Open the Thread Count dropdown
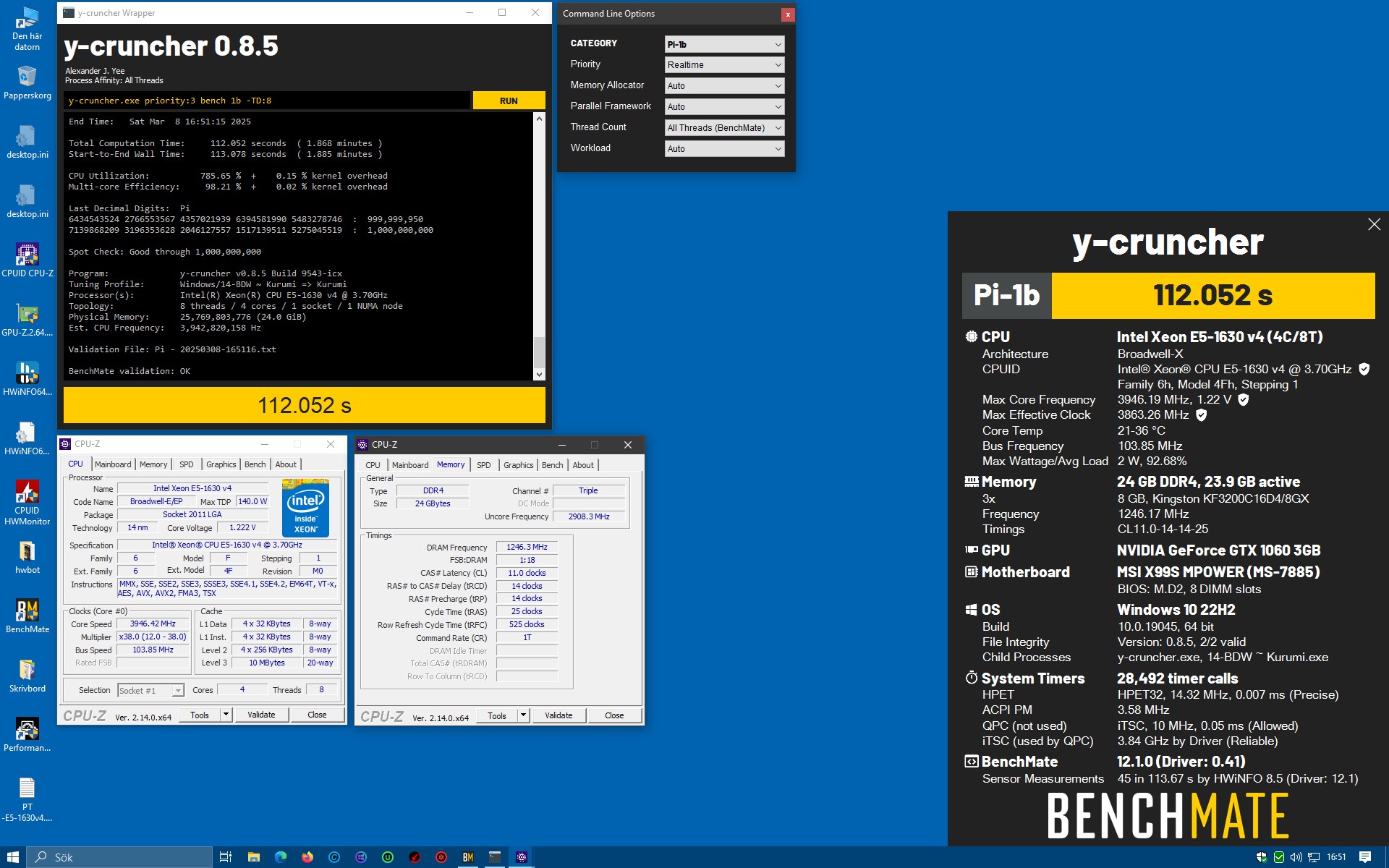 [724, 128]
